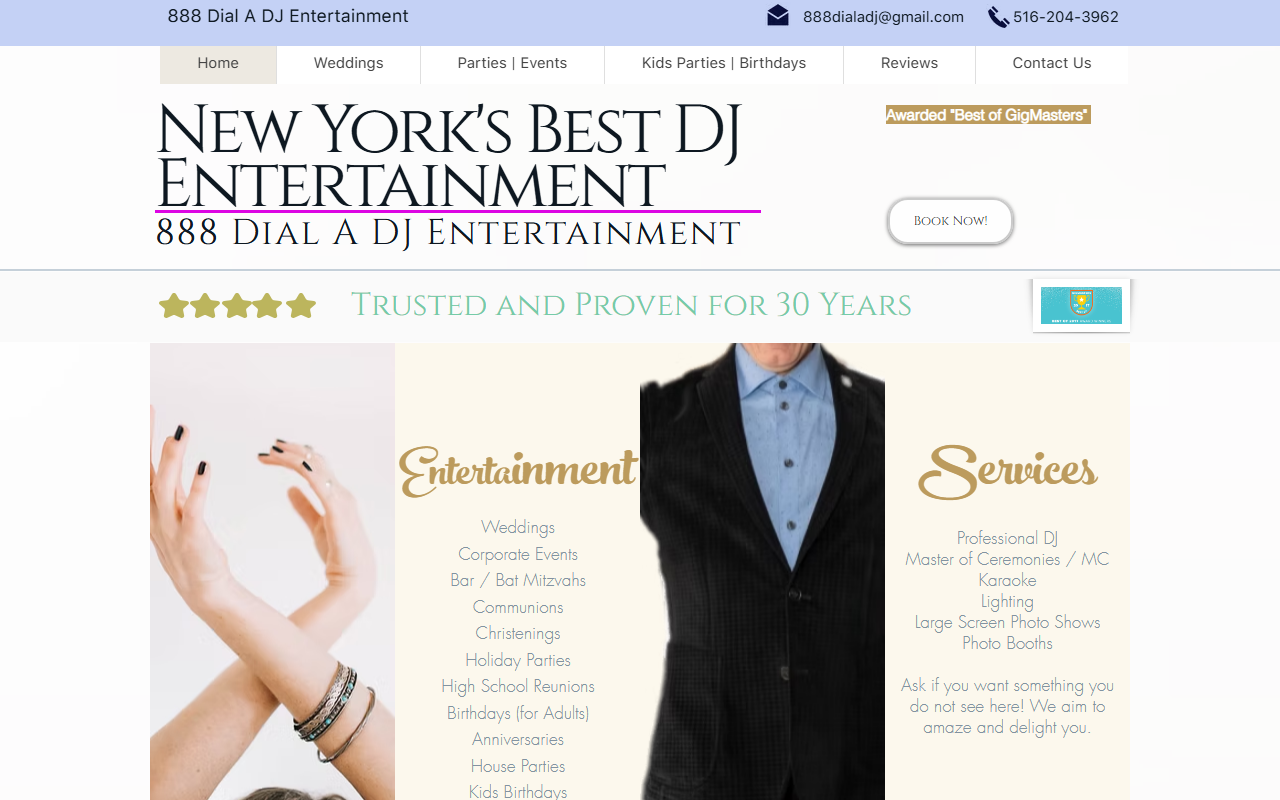
Task: Click Large Screen Photo Shows entry
Action: [1007, 622]
